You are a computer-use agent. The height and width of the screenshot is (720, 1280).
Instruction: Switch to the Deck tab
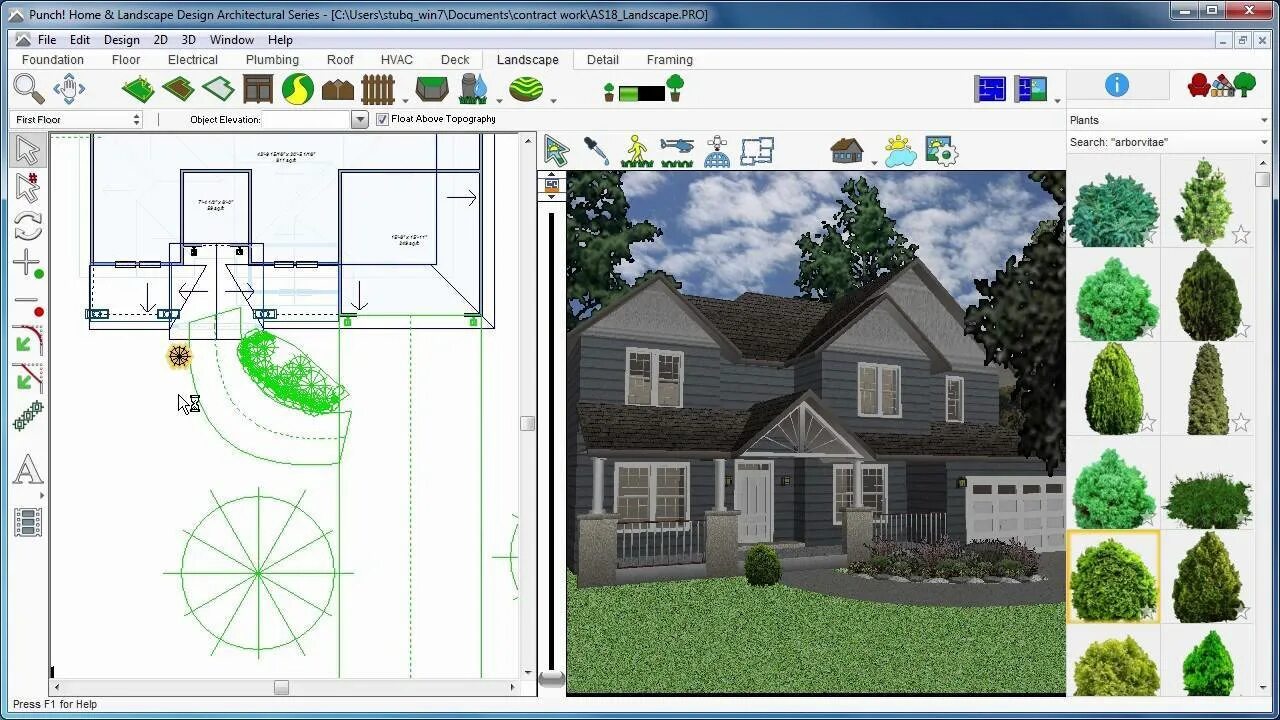(x=455, y=60)
